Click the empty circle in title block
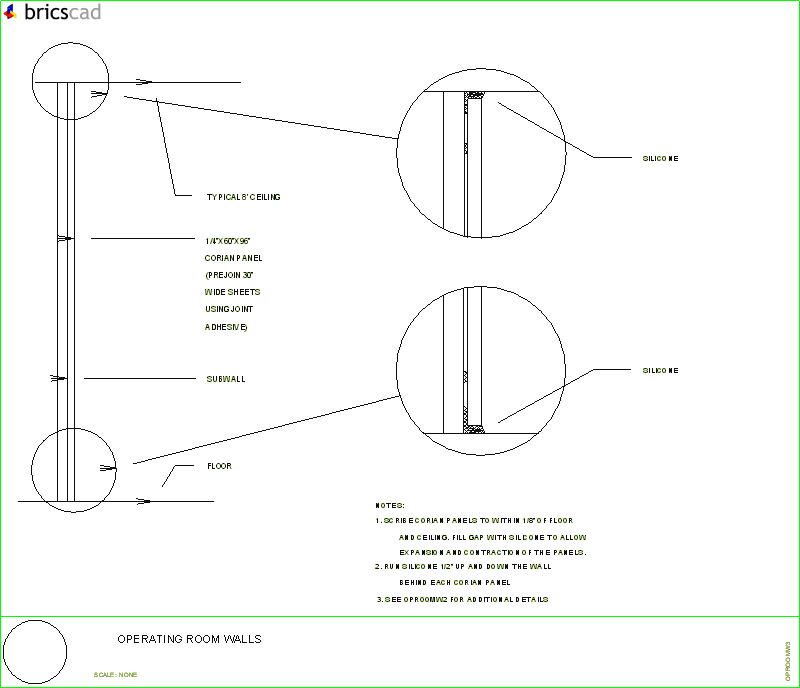Image resolution: width=800 pixels, height=688 pixels. pos(35,652)
